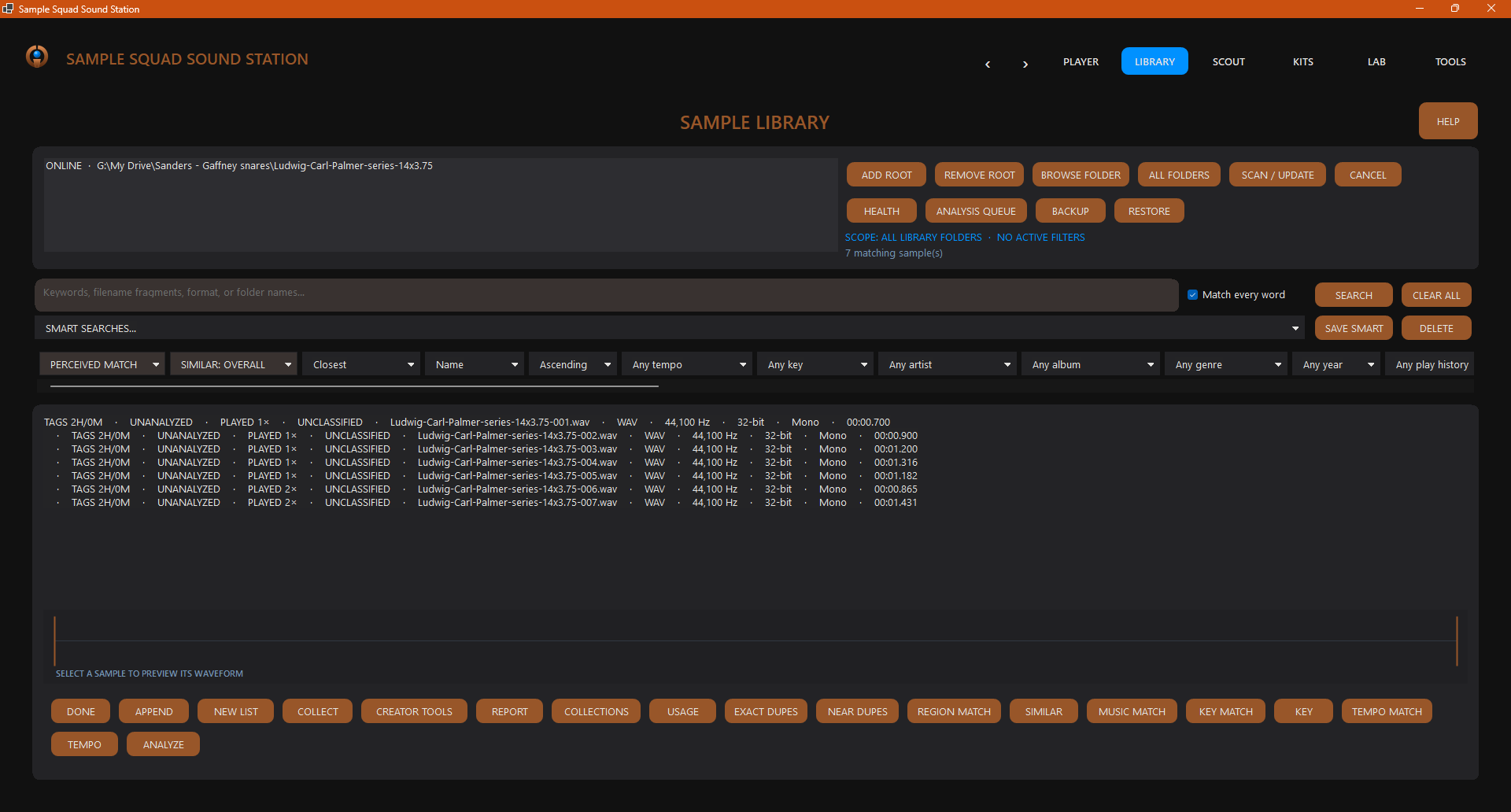Viewport: 1511px width, 812px height.
Task: Switch to the Player tab
Action: point(1081,61)
